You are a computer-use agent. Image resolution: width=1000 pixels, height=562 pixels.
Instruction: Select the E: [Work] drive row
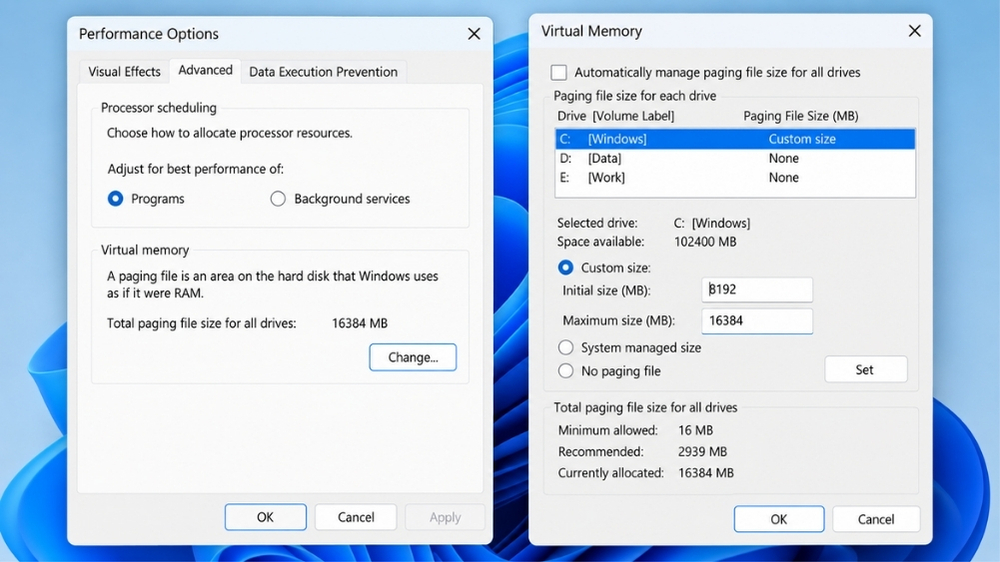tap(735, 177)
